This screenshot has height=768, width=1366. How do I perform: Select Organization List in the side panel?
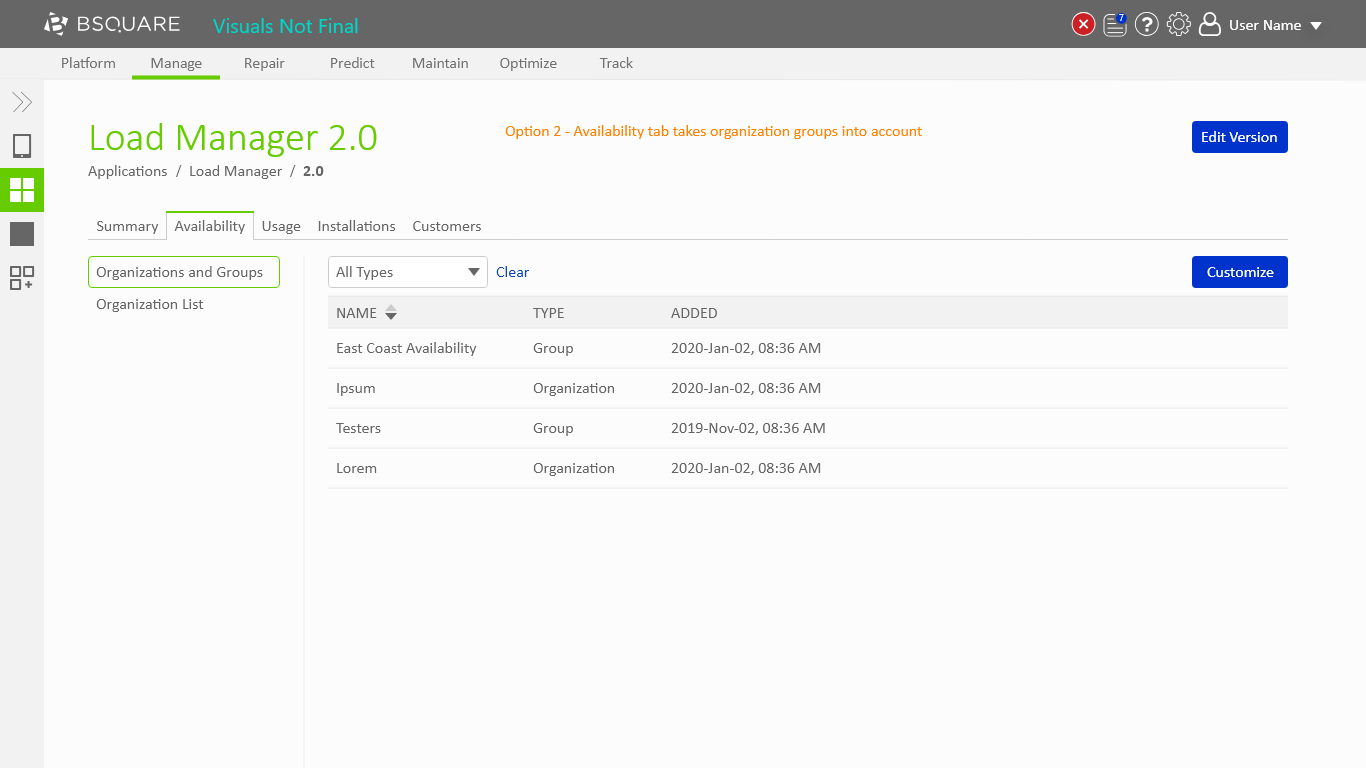150,304
